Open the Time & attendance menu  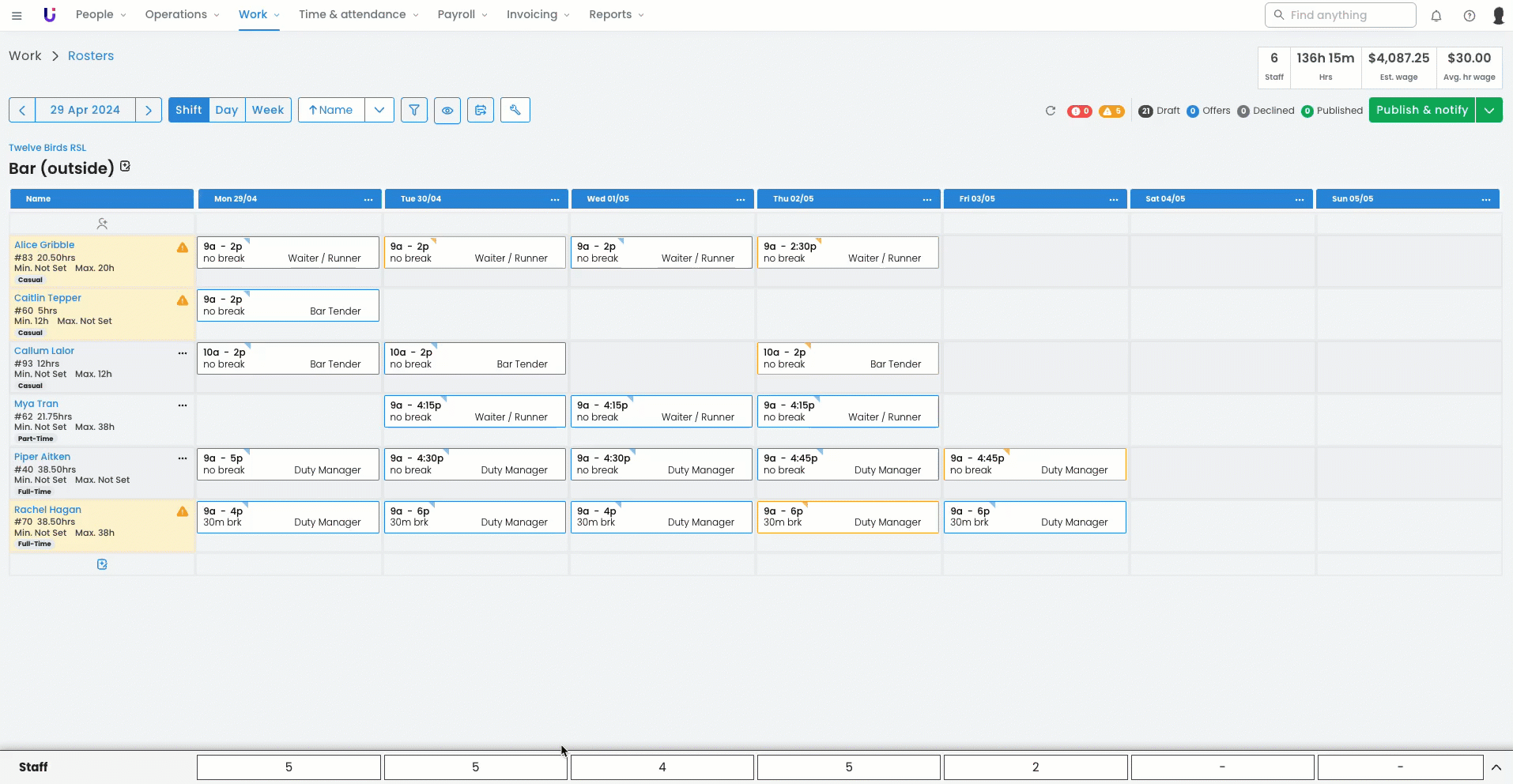(x=358, y=15)
